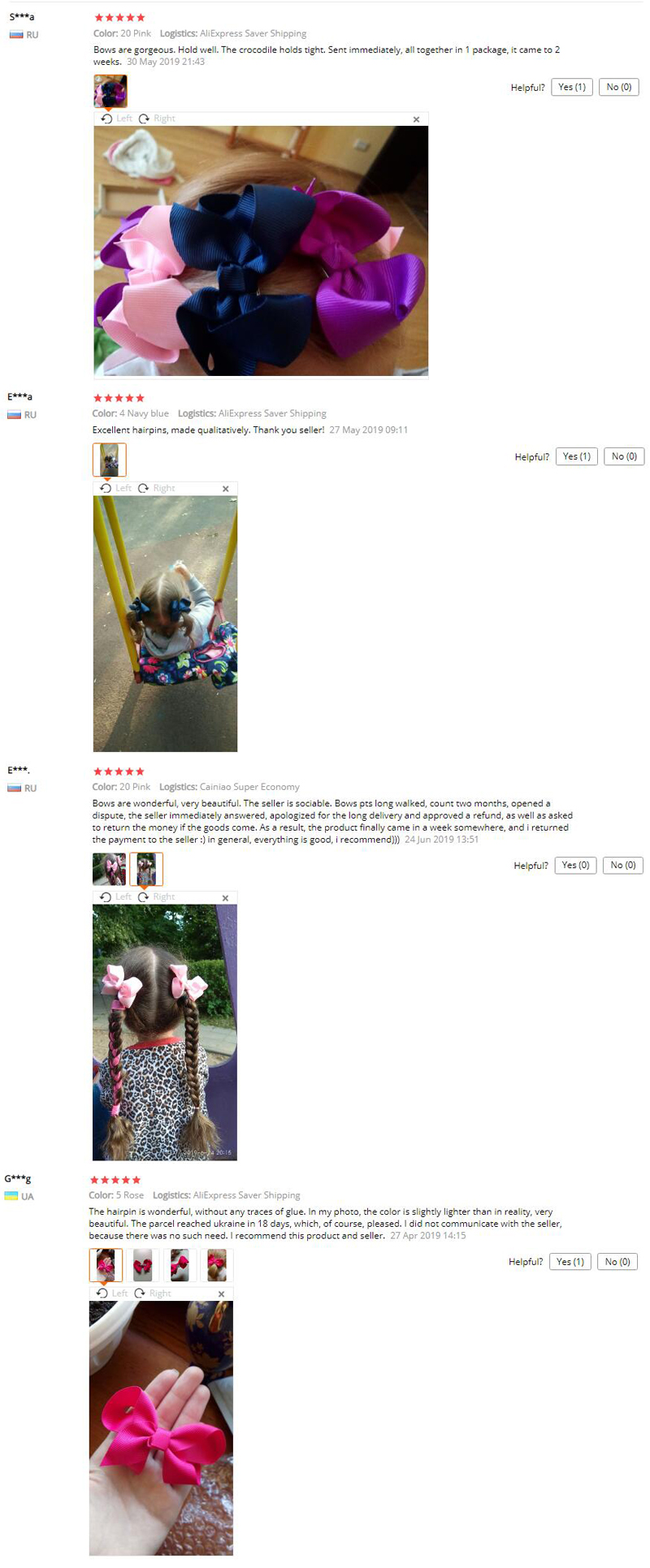Close the swing photo viewer
The height and width of the screenshot is (1568, 650).
pos(226,489)
